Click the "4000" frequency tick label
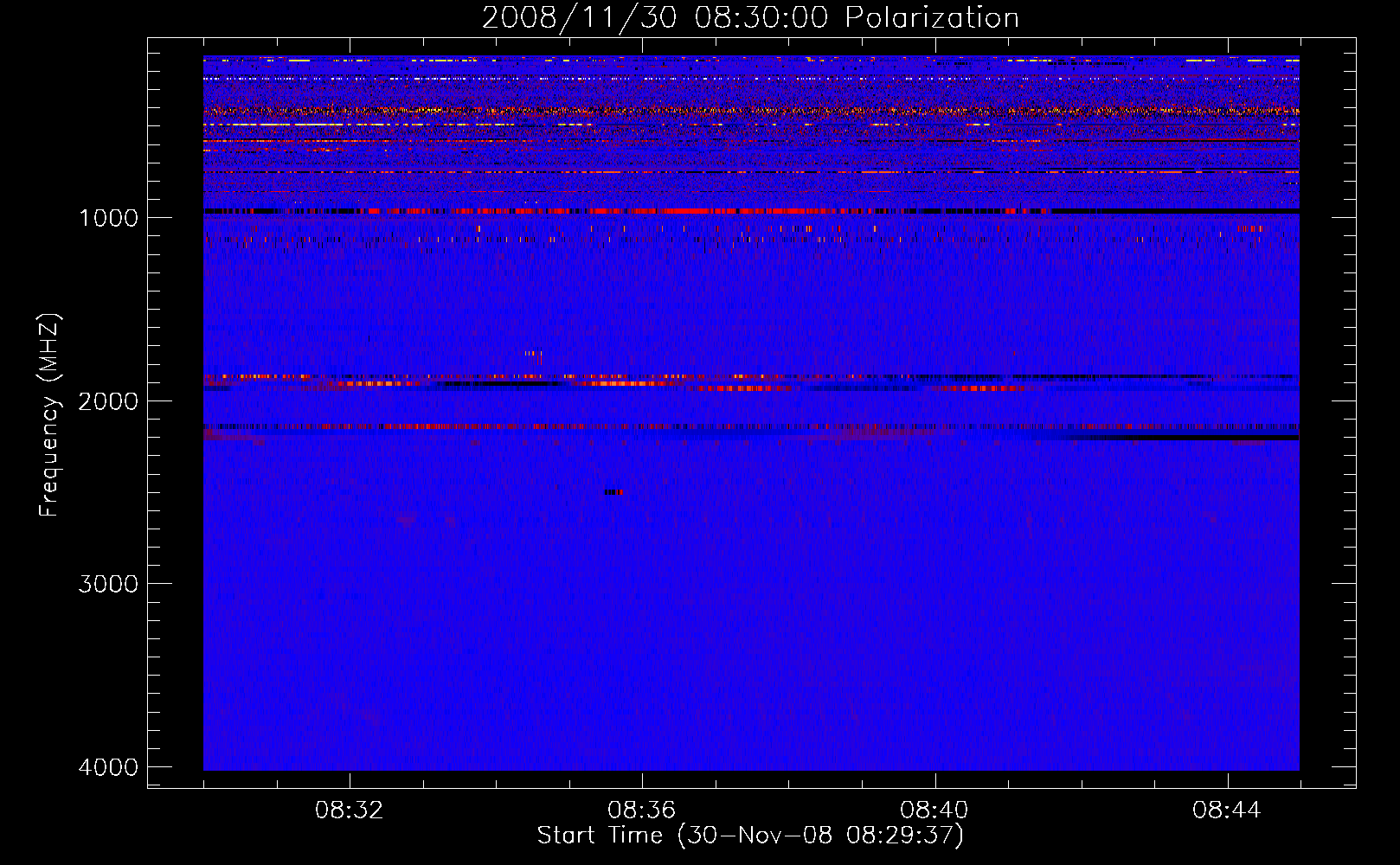The image size is (1400, 865). [x=108, y=767]
